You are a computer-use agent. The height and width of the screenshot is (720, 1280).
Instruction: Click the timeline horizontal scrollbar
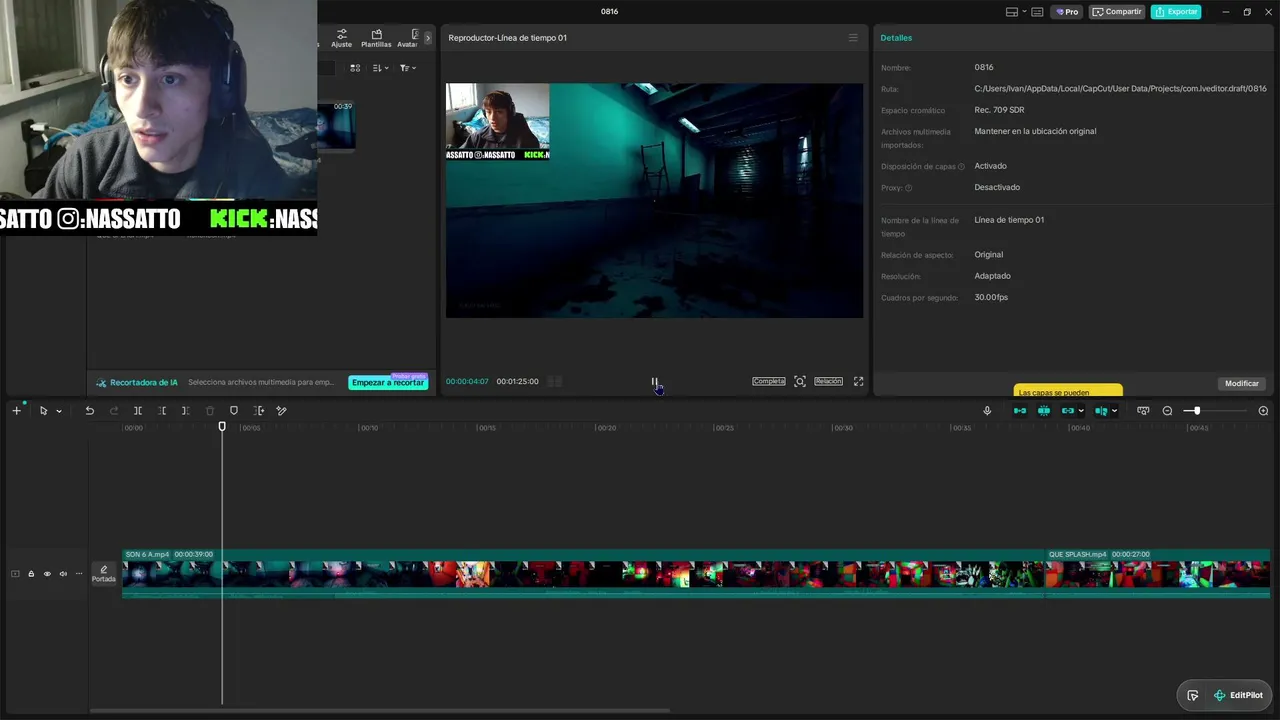tap(380, 711)
